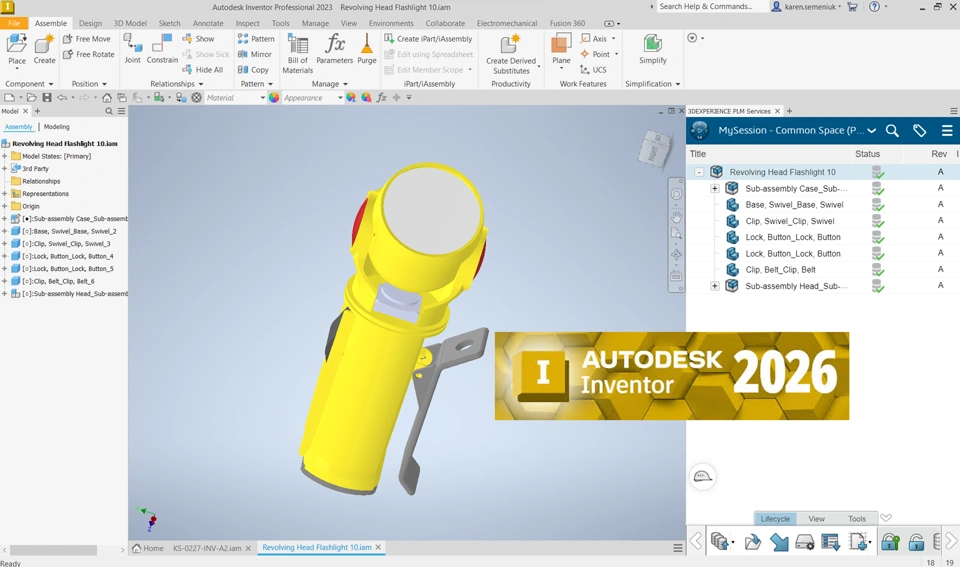Click the hard hat assistant icon
Screen dimensions: 960x567
click(x=702, y=476)
